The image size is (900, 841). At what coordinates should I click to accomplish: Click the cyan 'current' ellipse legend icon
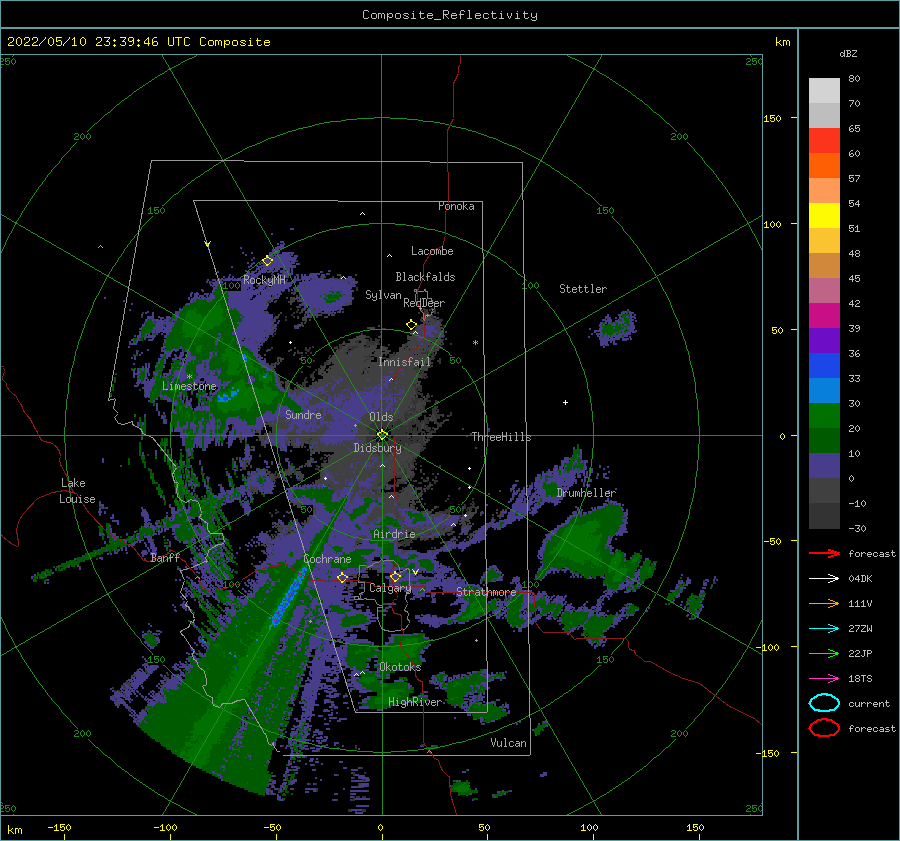pos(824,703)
